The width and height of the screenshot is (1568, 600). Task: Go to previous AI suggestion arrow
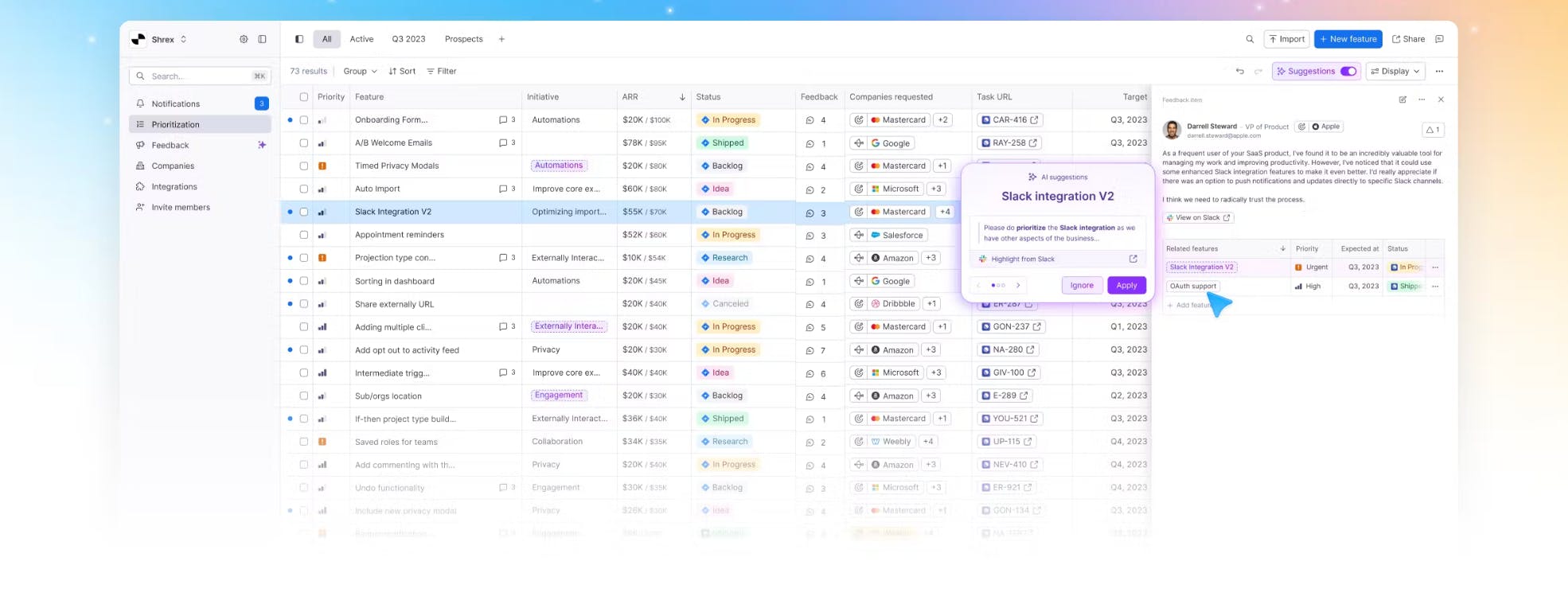pos(978,285)
